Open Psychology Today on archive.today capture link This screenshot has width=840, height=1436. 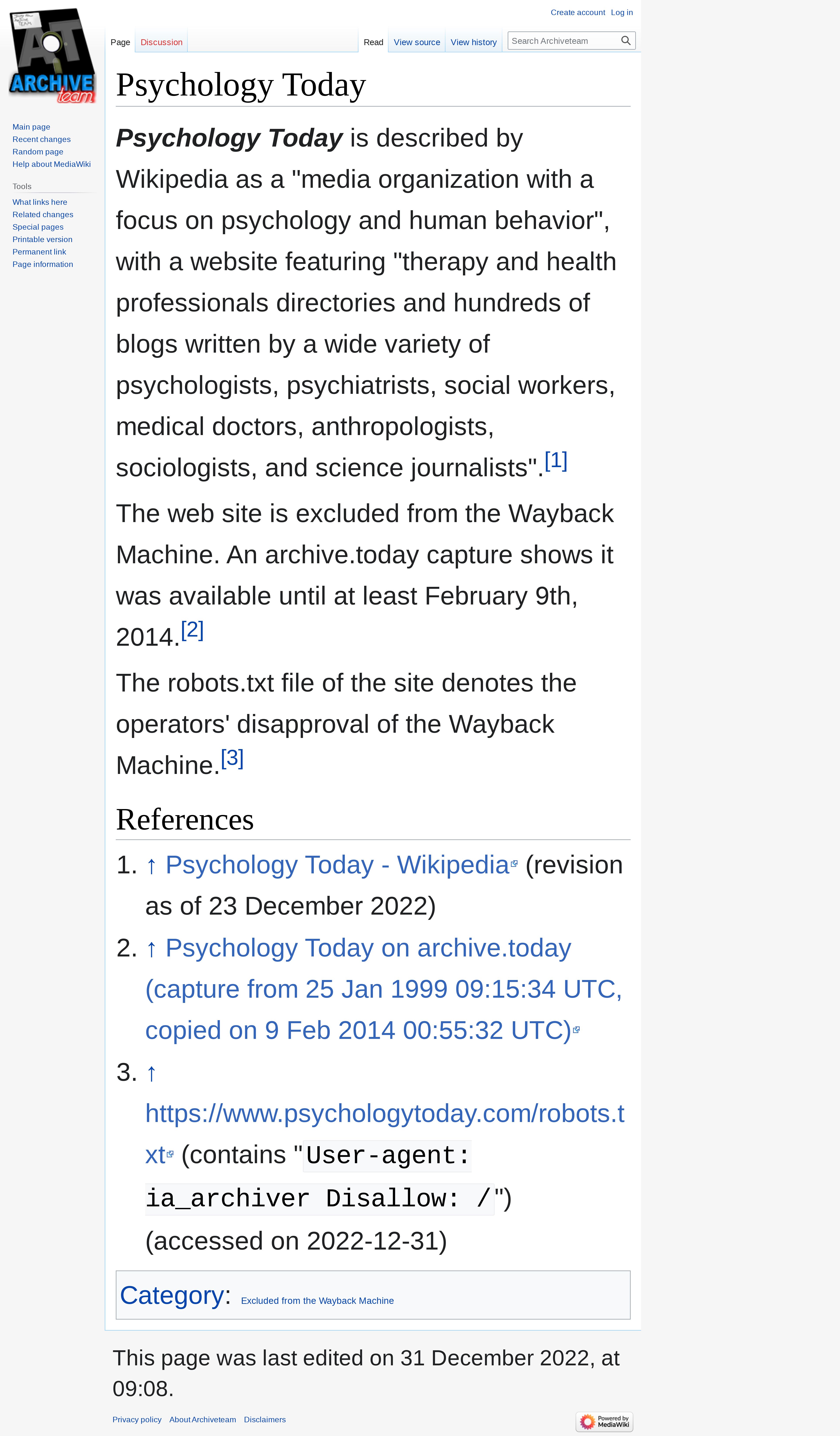[x=384, y=989]
